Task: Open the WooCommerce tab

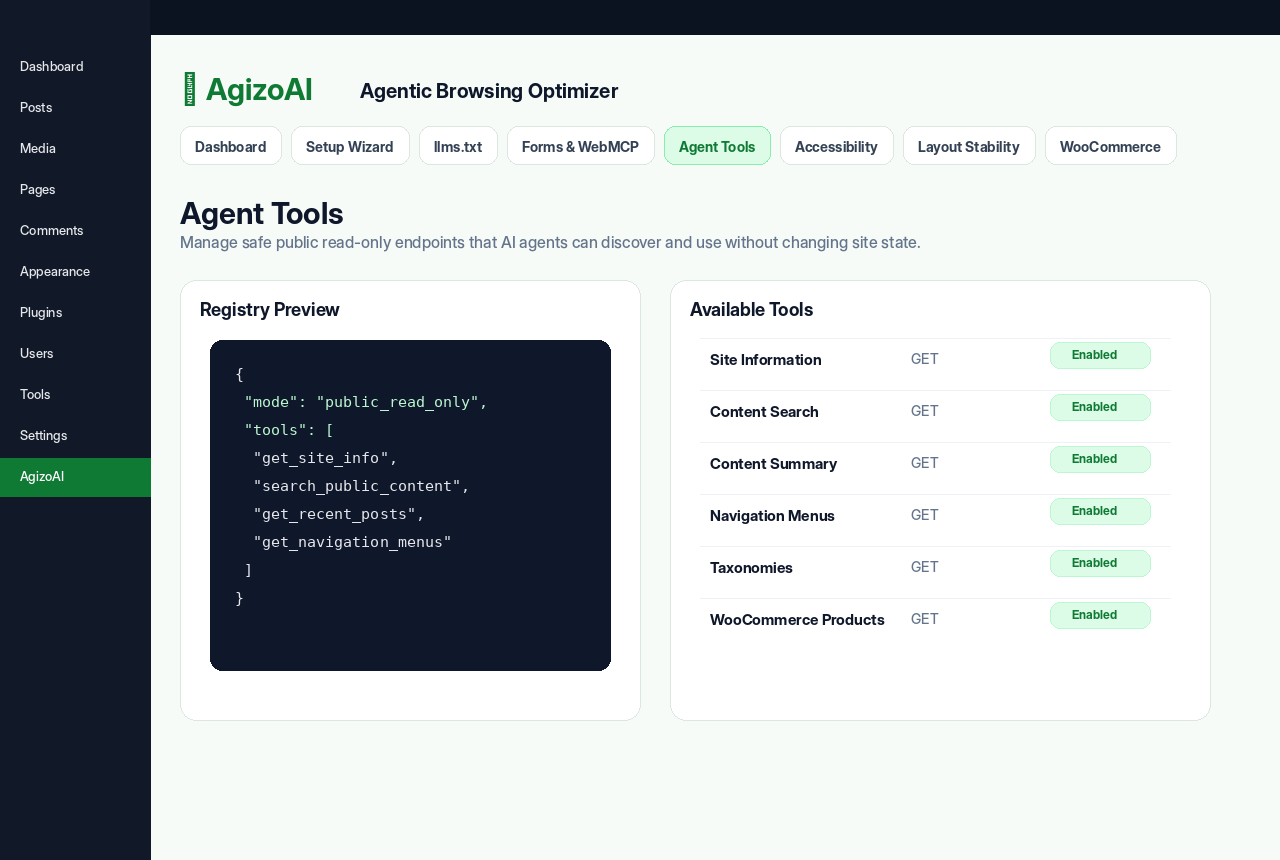Action: point(1110,146)
